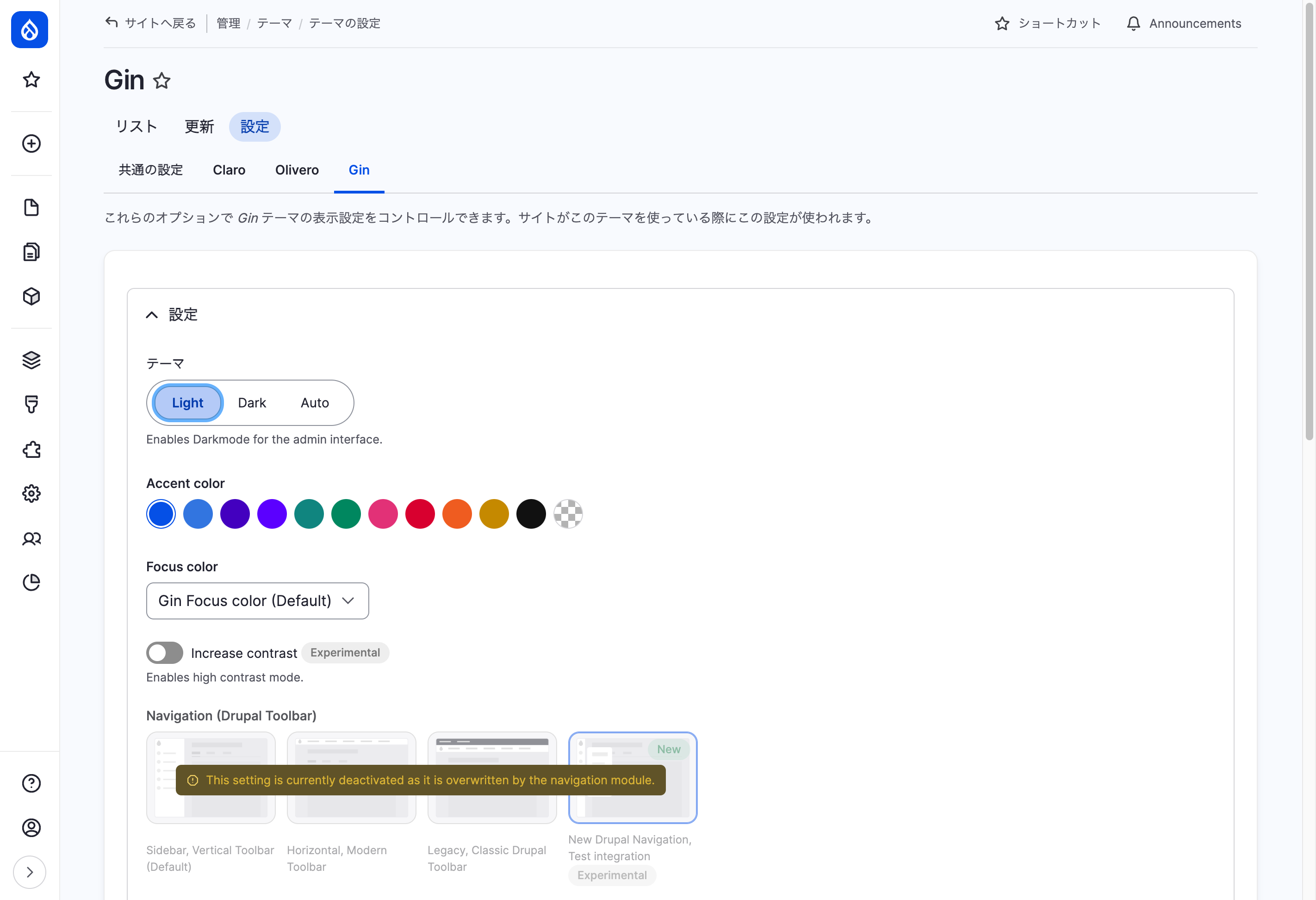
Task: Open the Configuration gear icon in sidebar
Action: tap(31, 494)
